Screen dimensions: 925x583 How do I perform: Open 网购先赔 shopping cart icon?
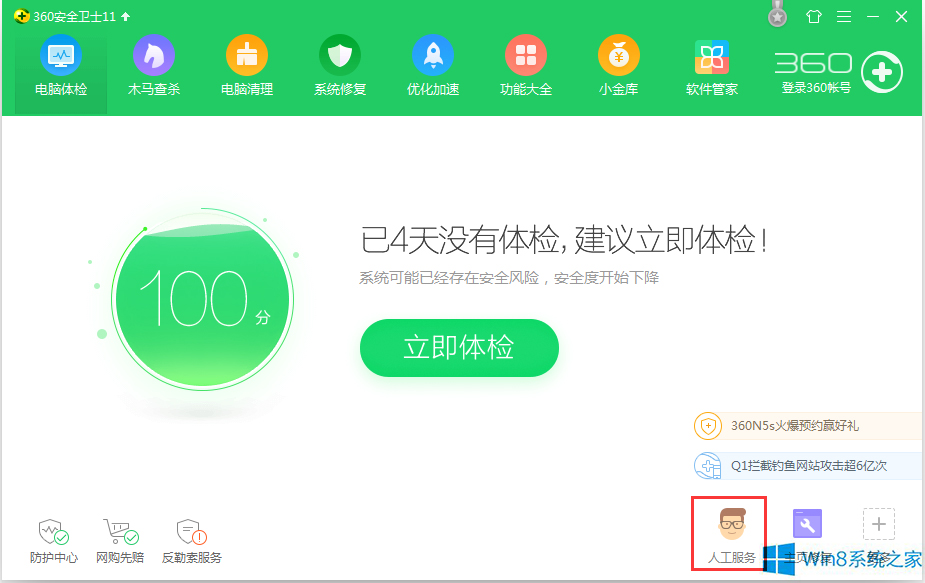[x=120, y=541]
